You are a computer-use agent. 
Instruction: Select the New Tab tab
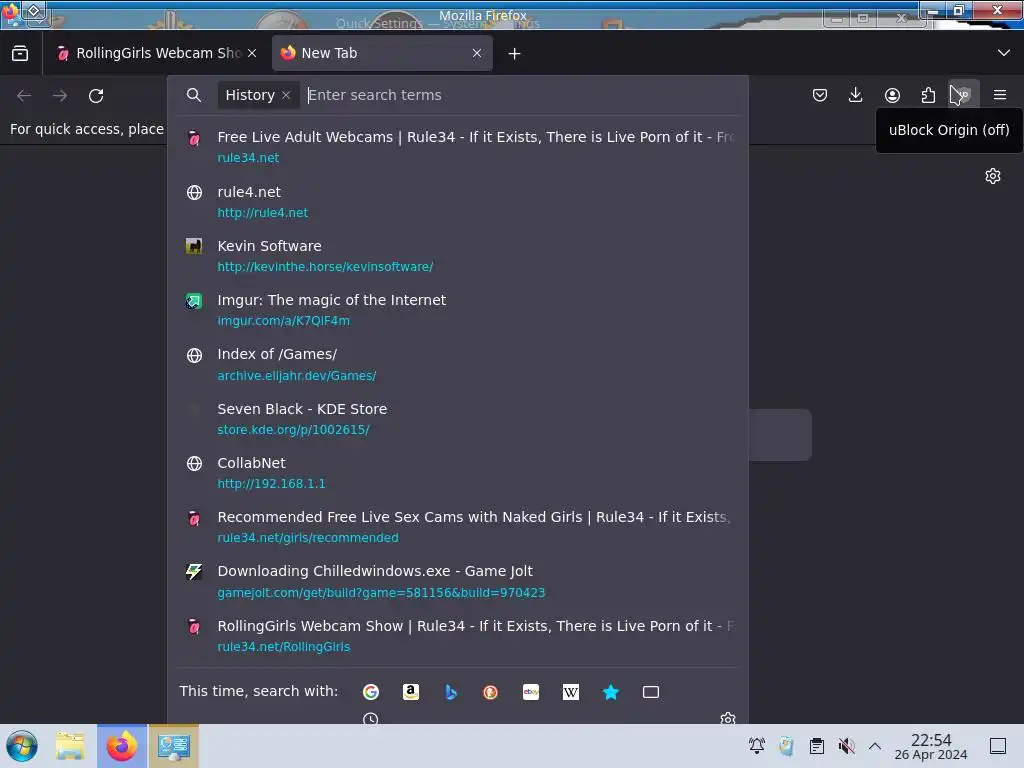[382, 54]
